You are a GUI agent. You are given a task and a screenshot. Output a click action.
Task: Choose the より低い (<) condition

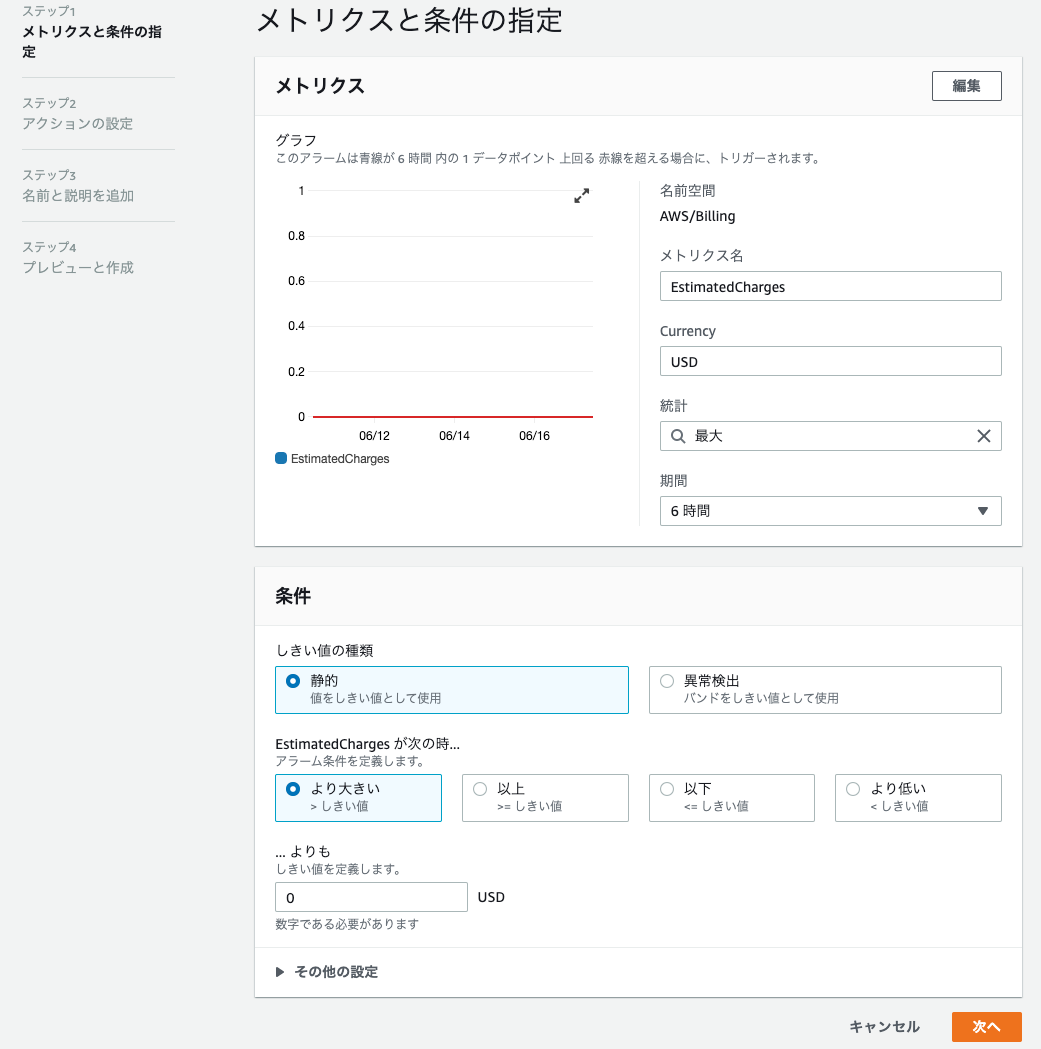tap(918, 797)
